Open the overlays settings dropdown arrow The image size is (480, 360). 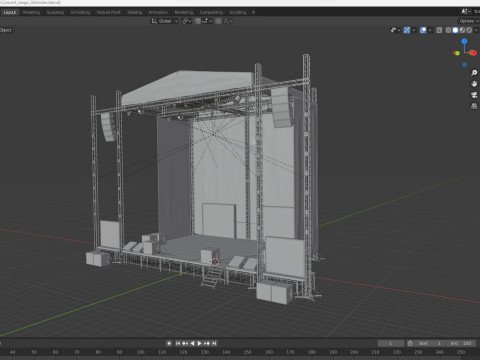pos(430,30)
